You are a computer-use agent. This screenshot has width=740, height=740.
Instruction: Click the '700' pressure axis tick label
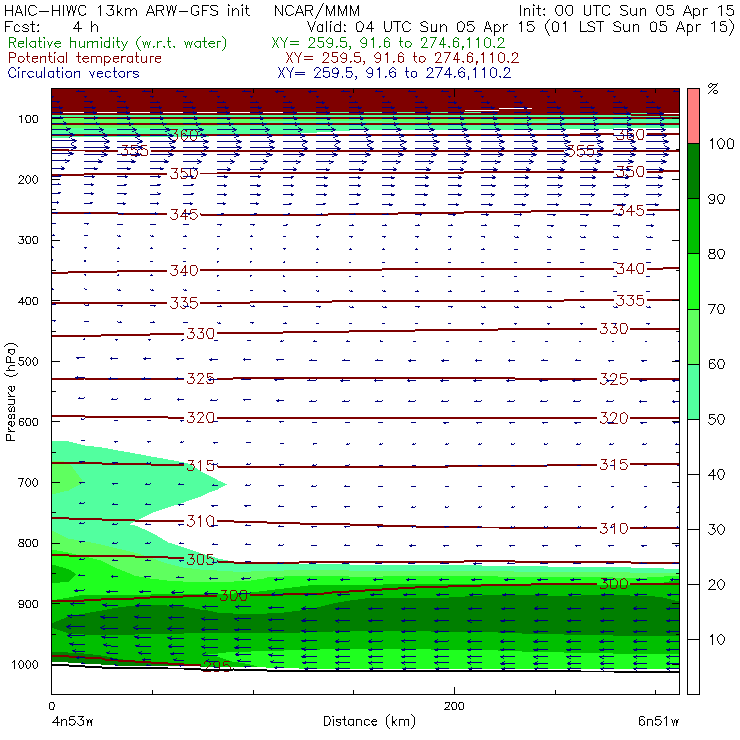click(28, 482)
